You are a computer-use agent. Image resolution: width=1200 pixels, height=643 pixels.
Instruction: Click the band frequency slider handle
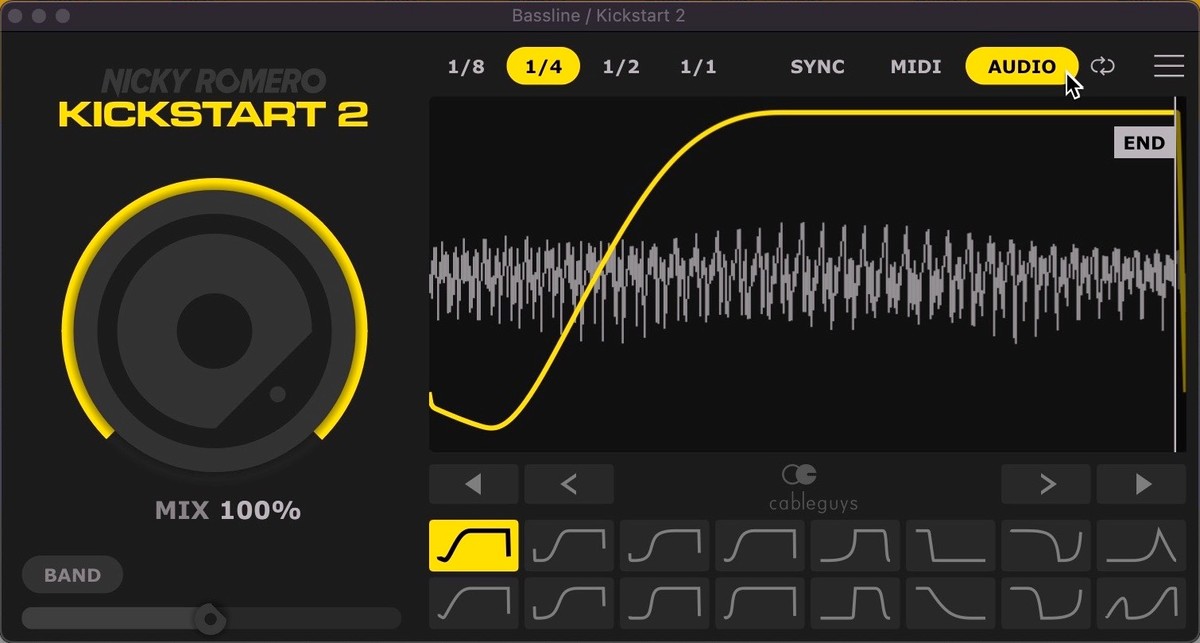pos(210,619)
